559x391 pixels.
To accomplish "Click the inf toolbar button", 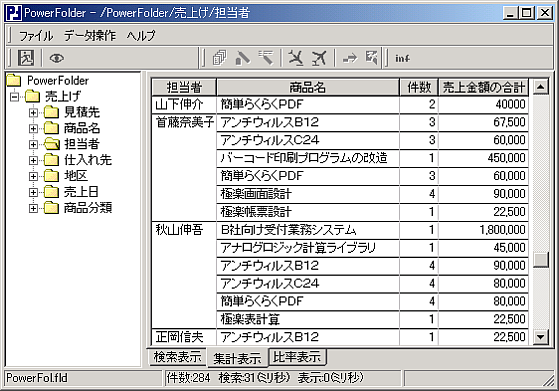I will click(402, 58).
